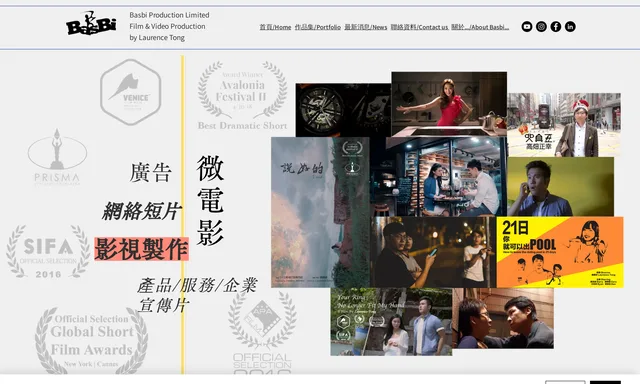The image size is (640, 384).
Task: Open 作品集/Portfolio menu item
Action: point(318,27)
